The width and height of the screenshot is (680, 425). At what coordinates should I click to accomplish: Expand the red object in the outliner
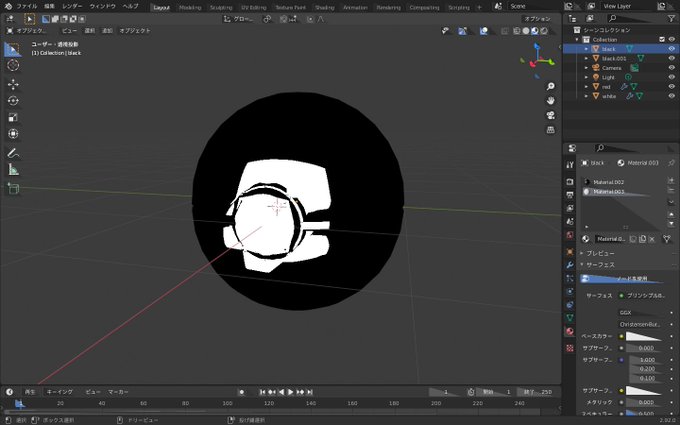coord(586,87)
